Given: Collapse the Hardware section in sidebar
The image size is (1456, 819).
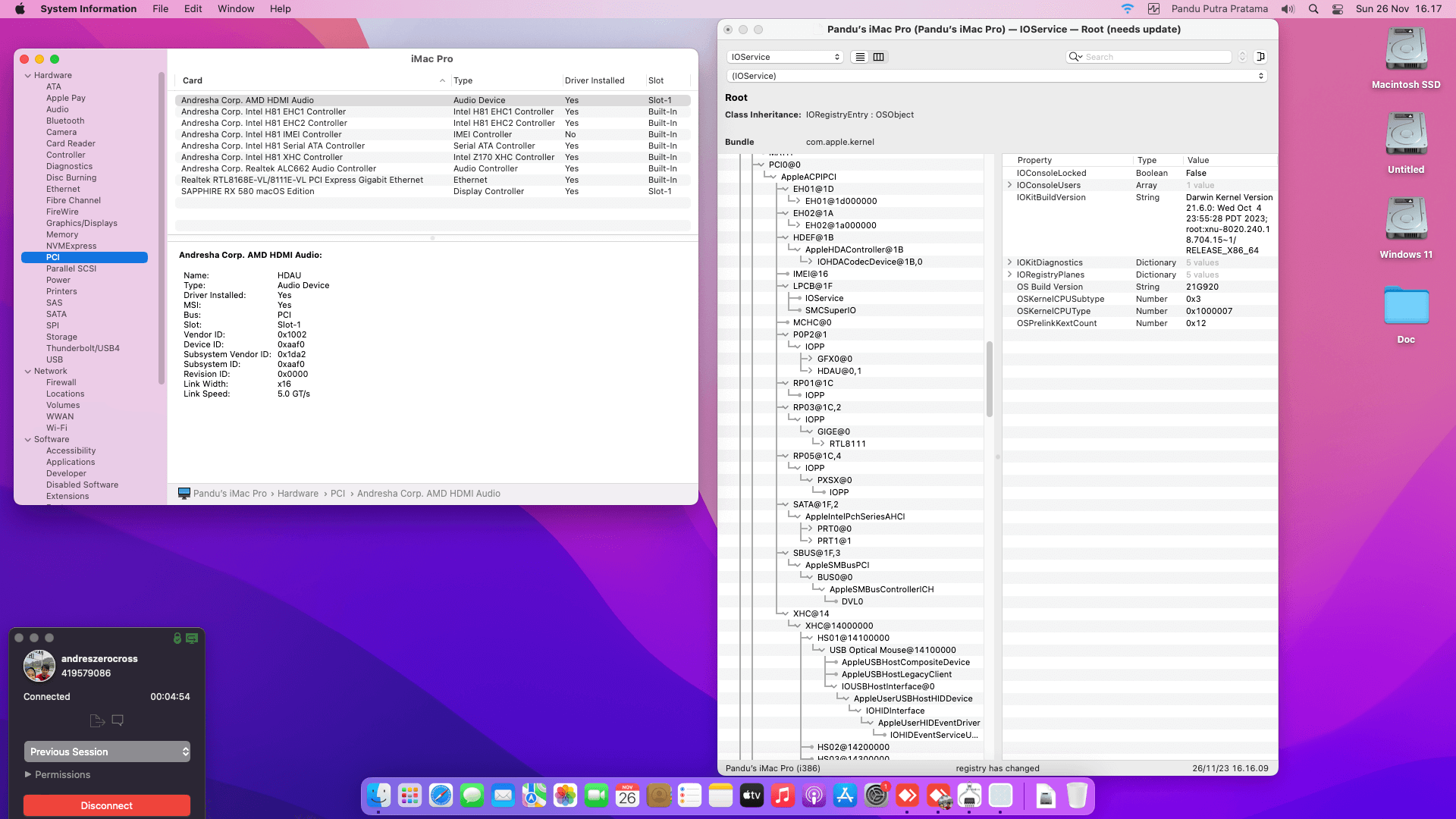Looking at the screenshot, I should [x=28, y=76].
